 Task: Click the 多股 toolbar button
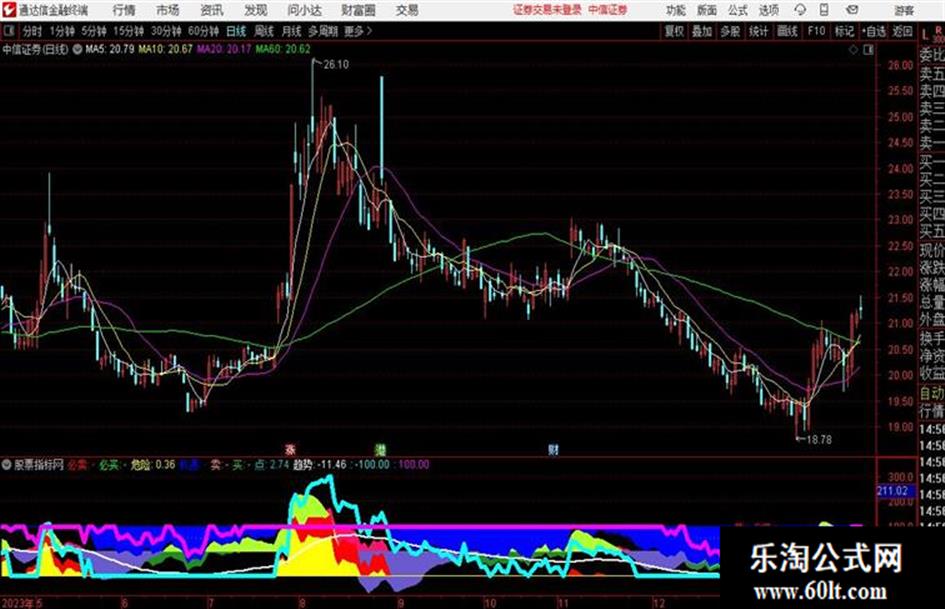coord(730,31)
